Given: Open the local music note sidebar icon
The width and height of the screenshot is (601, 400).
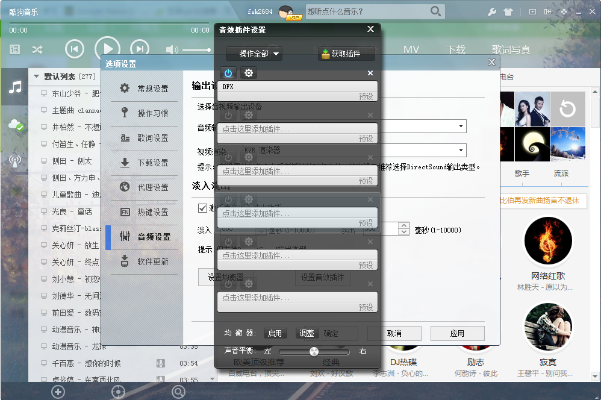Looking at the screenshot, I should coord(15,88).
